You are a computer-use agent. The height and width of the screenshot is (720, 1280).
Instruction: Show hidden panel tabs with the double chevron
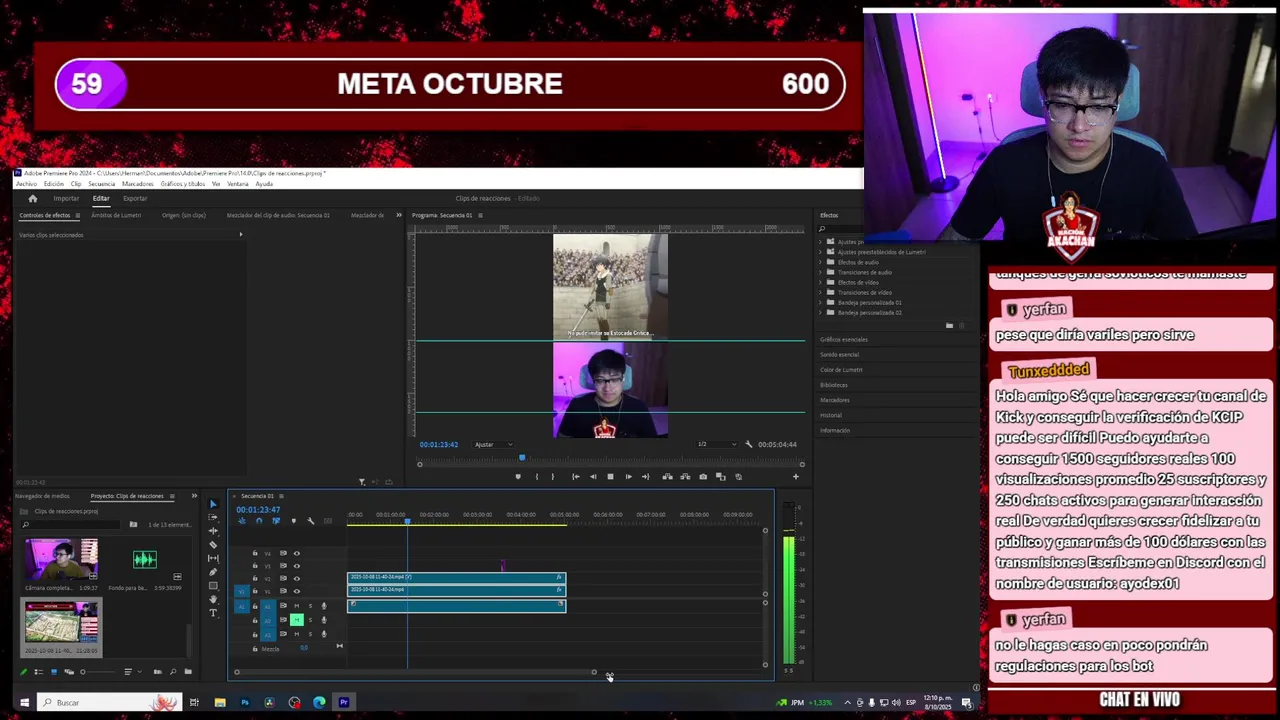coord(399,215)
